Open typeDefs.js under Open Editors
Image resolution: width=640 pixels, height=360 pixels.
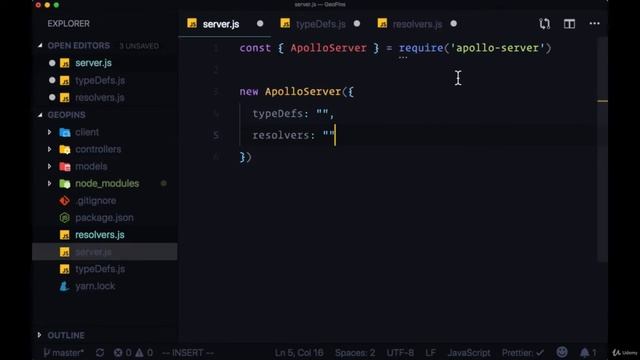(100, 80)
